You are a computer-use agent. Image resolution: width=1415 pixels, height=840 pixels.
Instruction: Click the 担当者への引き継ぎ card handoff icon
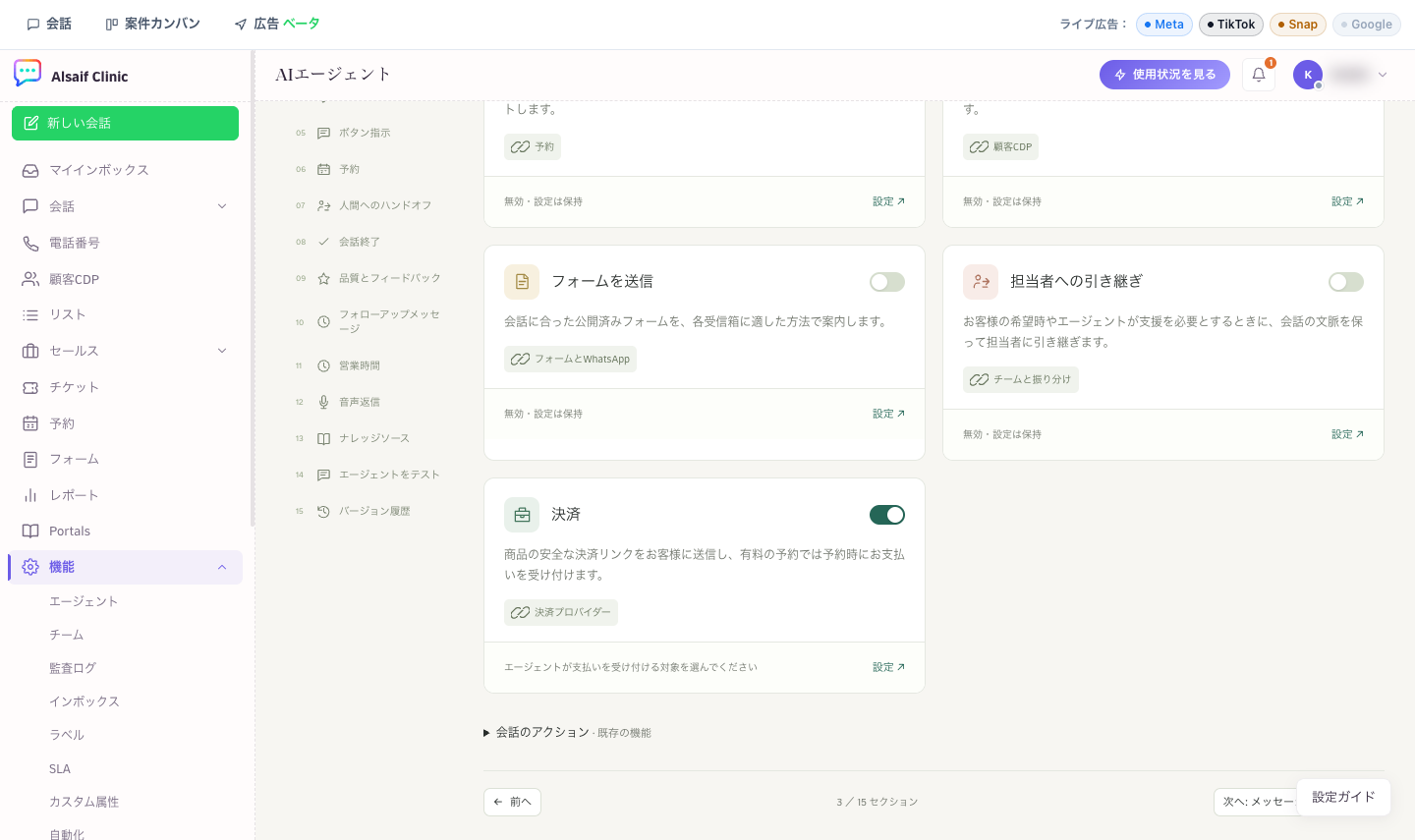[981, 282]
